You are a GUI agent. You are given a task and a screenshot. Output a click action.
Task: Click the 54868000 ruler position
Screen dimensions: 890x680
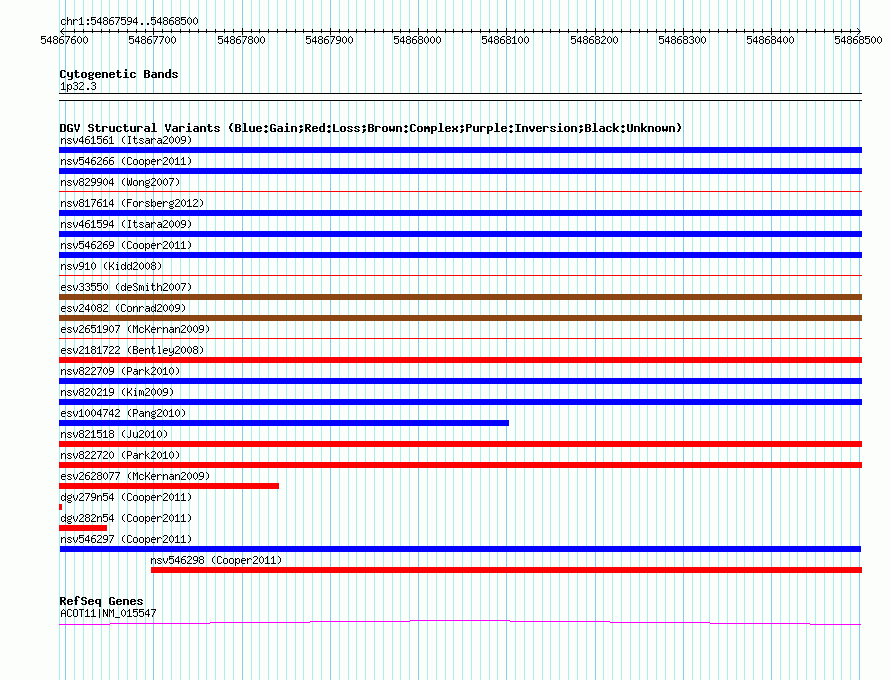(x=417, y=40)
